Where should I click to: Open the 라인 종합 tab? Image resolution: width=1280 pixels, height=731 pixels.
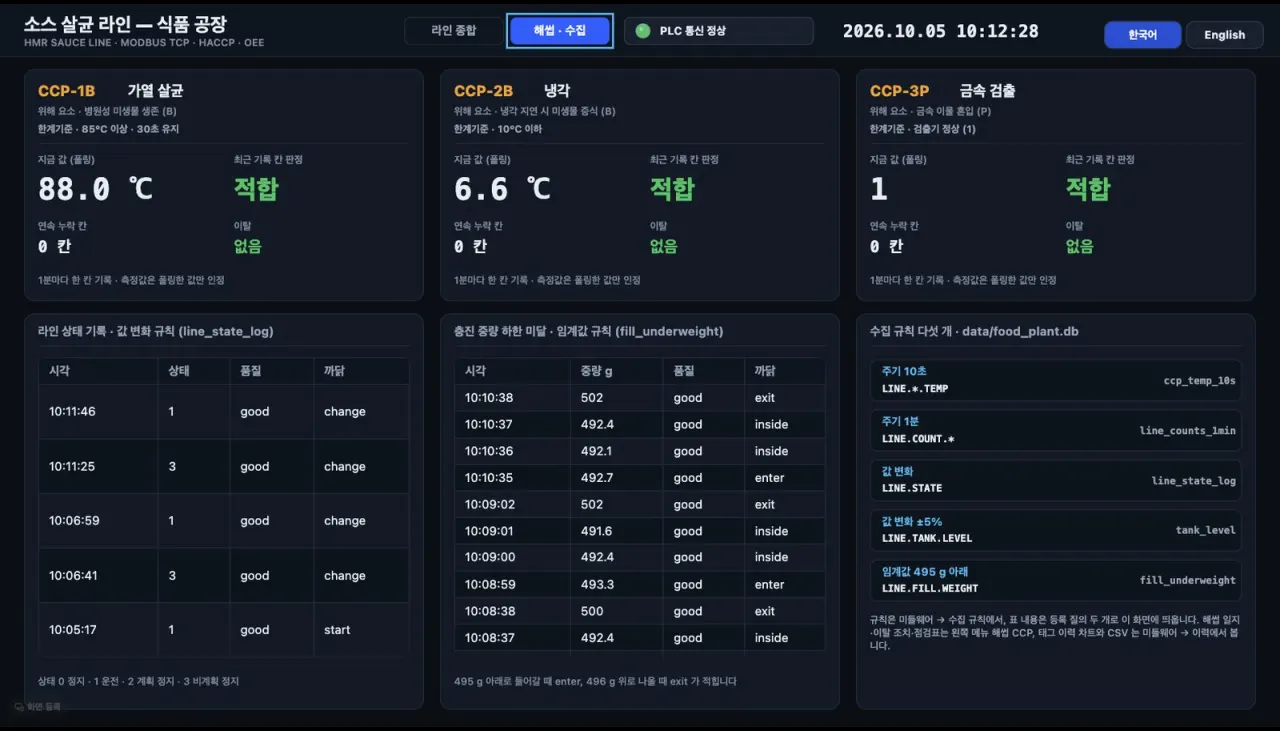(453, 31)
